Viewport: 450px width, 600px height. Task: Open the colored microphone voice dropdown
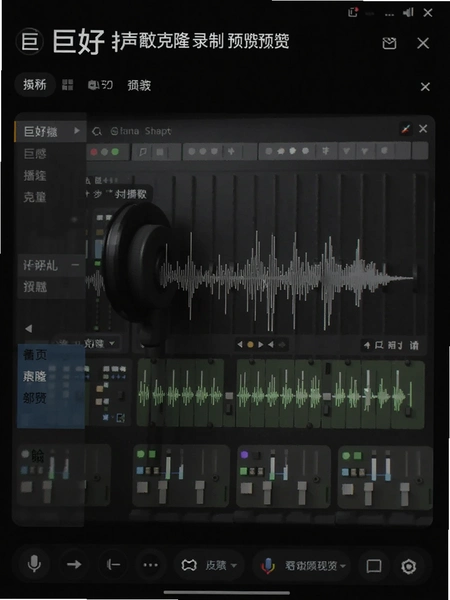click(302, 566)
